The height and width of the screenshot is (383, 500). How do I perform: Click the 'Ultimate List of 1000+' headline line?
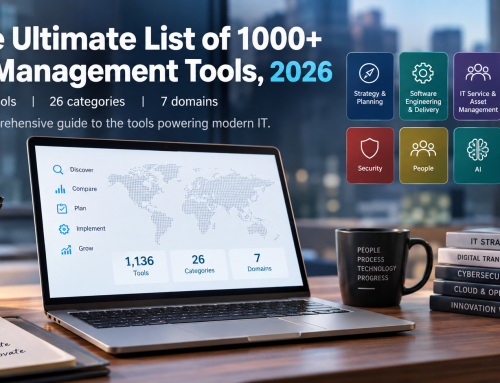167,38
